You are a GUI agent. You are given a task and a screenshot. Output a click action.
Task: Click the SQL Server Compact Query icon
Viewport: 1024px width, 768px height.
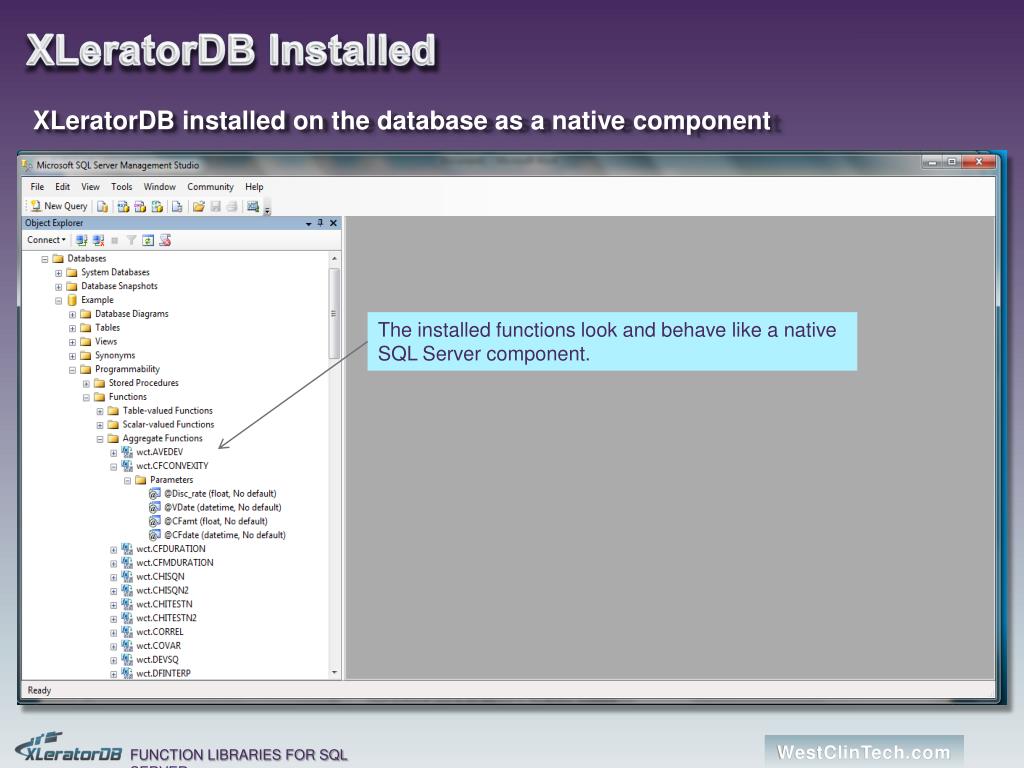pyautogui.click(x=177, y=206)
